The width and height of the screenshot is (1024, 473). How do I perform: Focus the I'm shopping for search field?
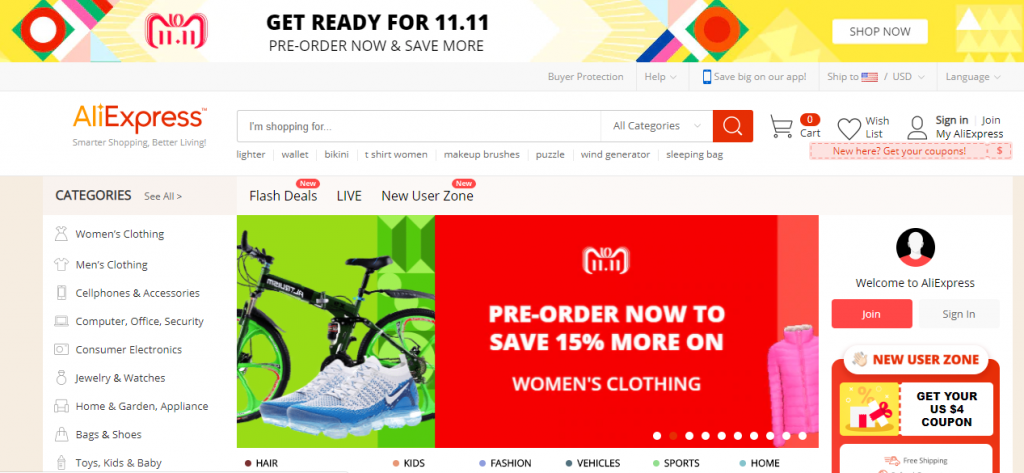[419, 126]
